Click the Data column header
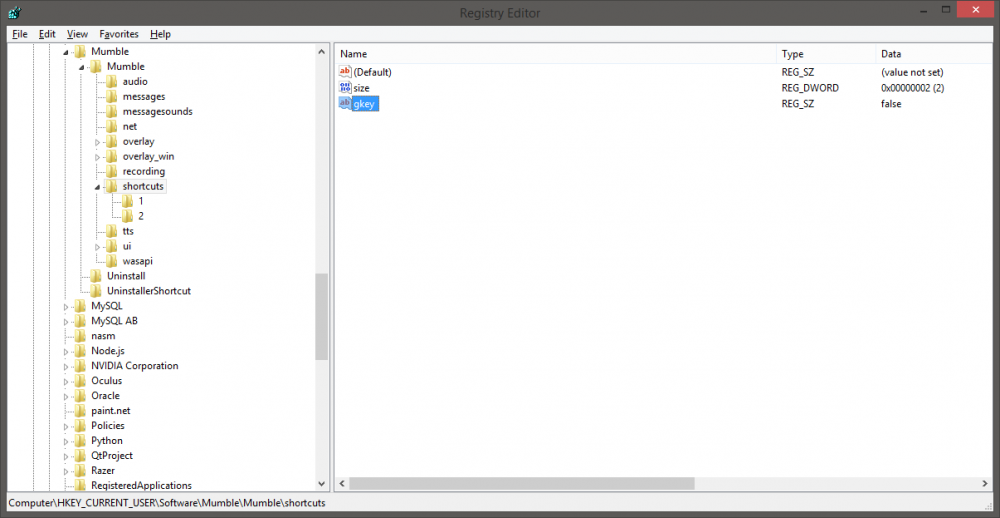This screenshot has width=1000, height=518. pos(935,54)
